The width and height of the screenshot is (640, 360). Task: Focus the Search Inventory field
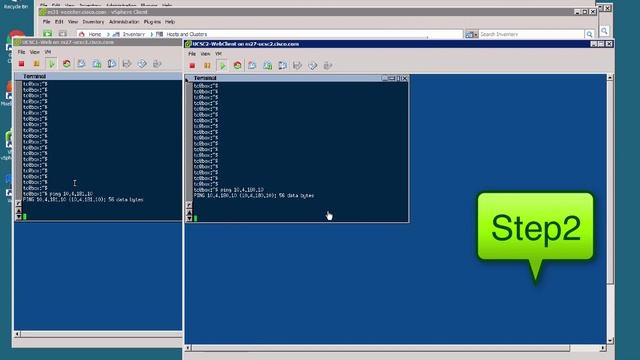click(x=532, y=34)
